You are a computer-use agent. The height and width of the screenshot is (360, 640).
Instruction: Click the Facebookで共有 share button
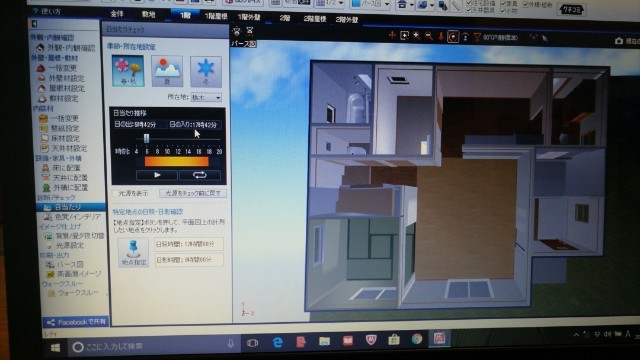pos(76,322)
